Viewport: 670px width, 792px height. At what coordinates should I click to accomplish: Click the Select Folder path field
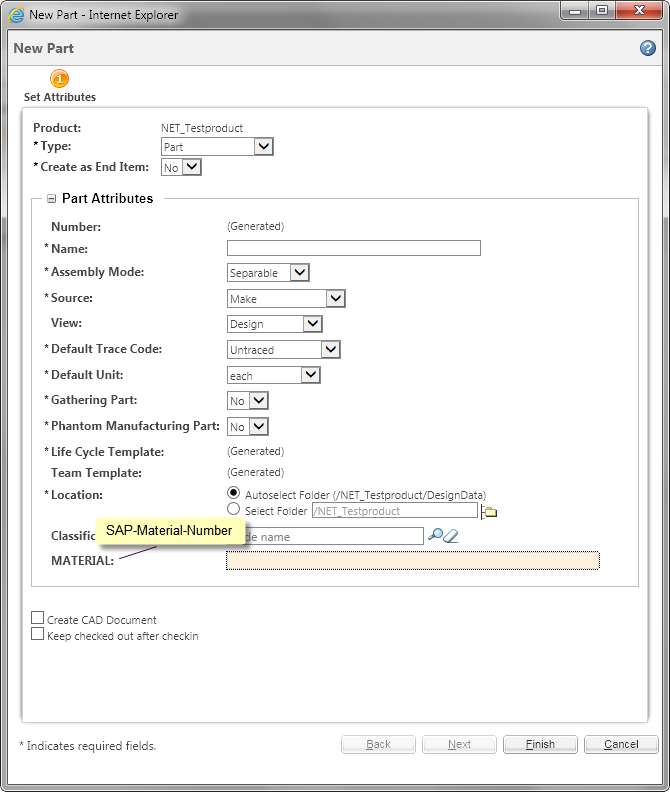[x=395, y=511]
